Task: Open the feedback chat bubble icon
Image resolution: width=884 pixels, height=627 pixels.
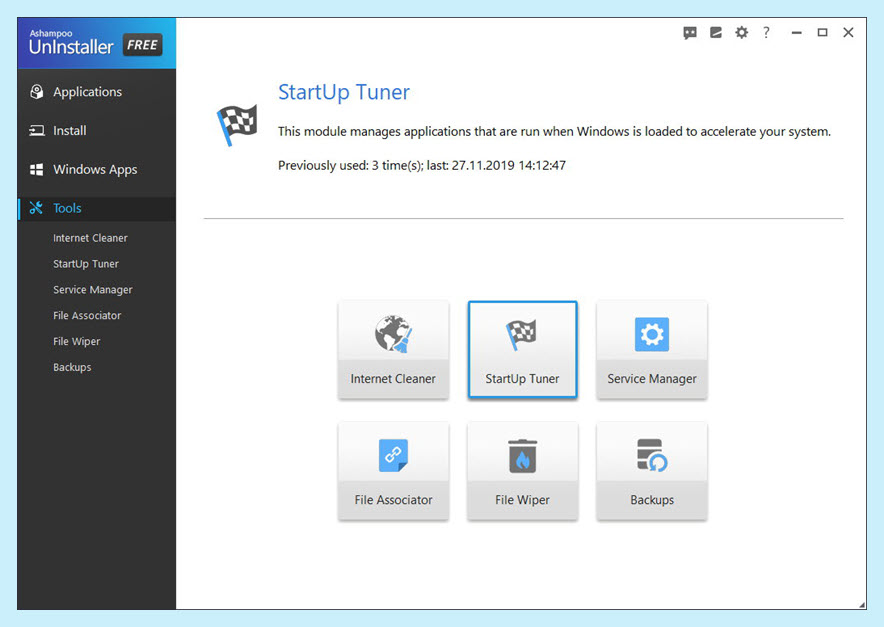Action: (x=690, y=33)
